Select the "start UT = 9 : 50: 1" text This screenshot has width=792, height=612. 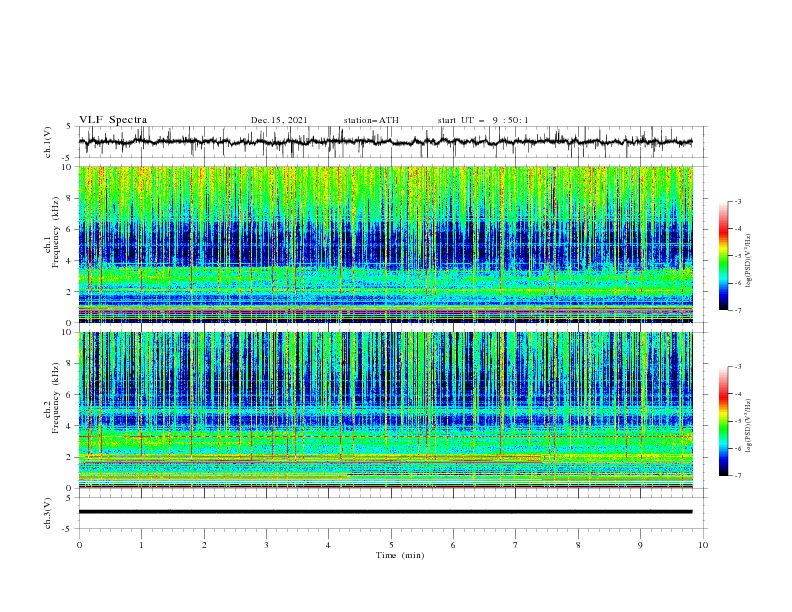483,120
